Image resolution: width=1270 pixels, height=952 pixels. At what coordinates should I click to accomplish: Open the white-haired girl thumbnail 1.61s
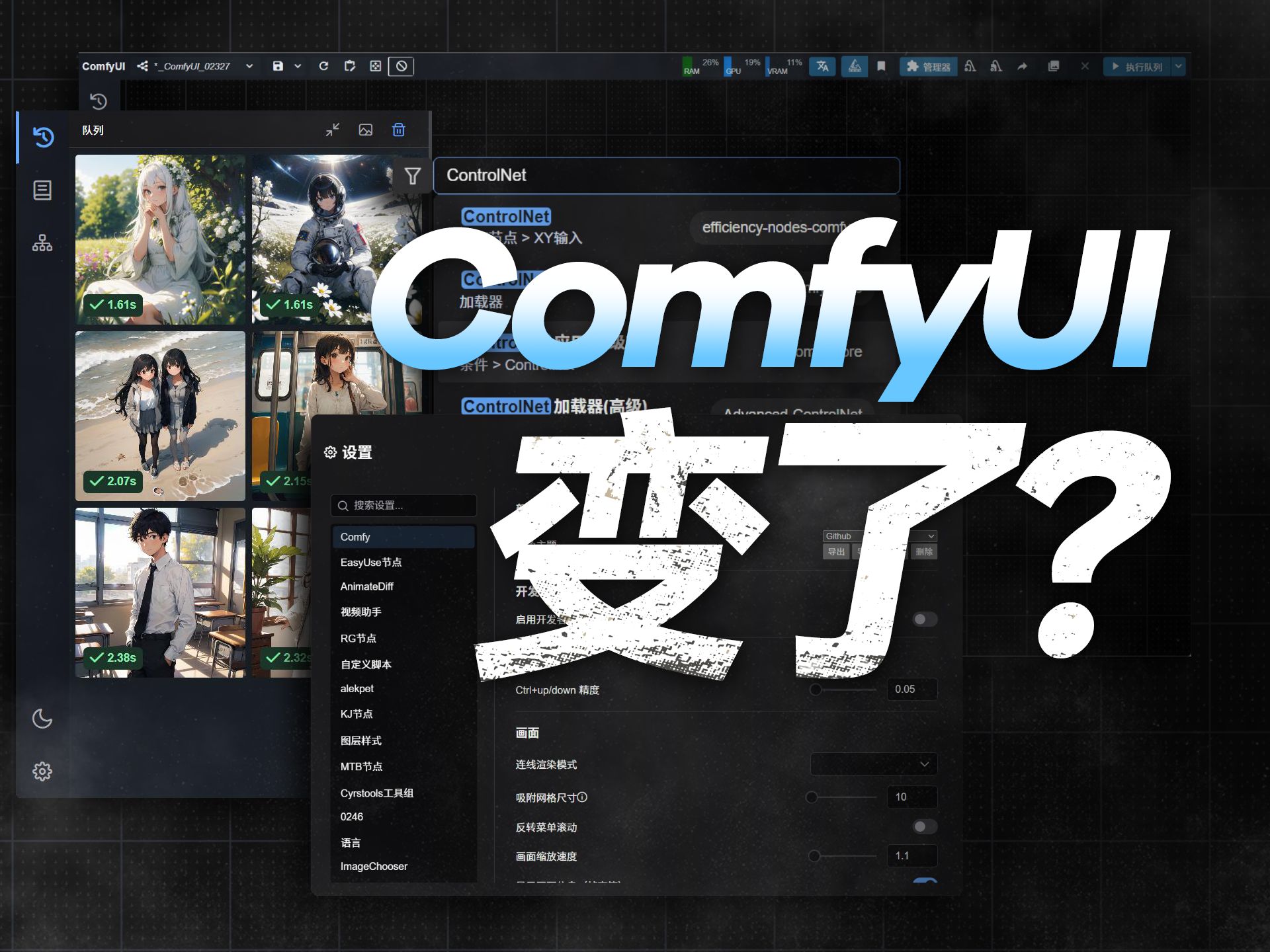160,239
